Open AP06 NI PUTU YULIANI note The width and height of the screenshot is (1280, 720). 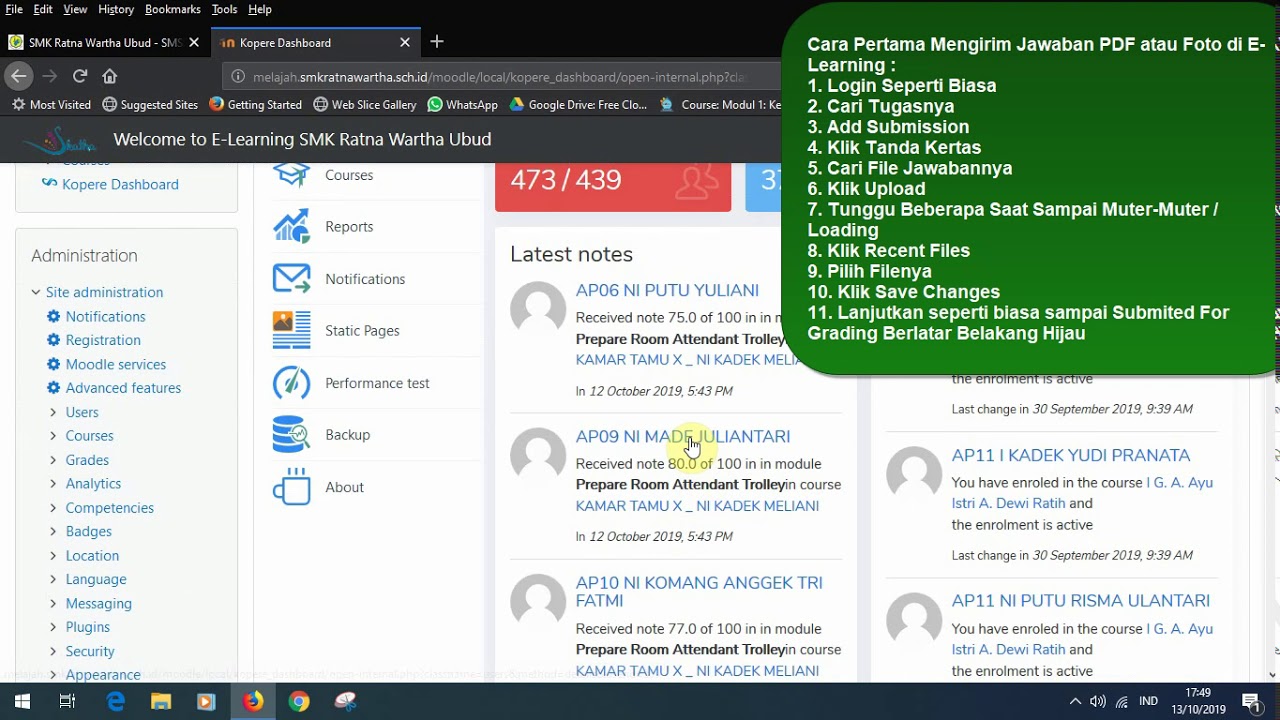pyautogui.click(x=667, y=291)
